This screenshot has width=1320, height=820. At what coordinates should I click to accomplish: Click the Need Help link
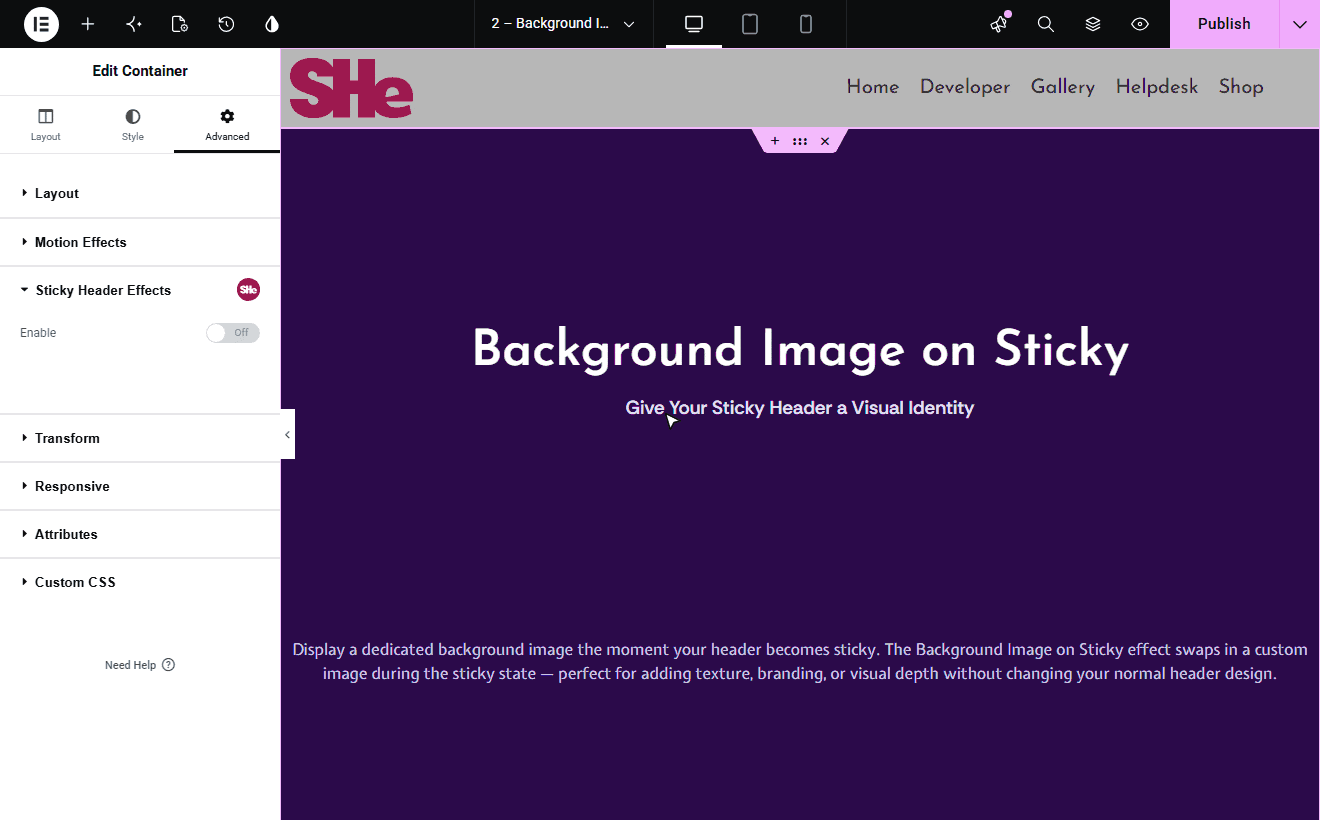coord(140,665)
